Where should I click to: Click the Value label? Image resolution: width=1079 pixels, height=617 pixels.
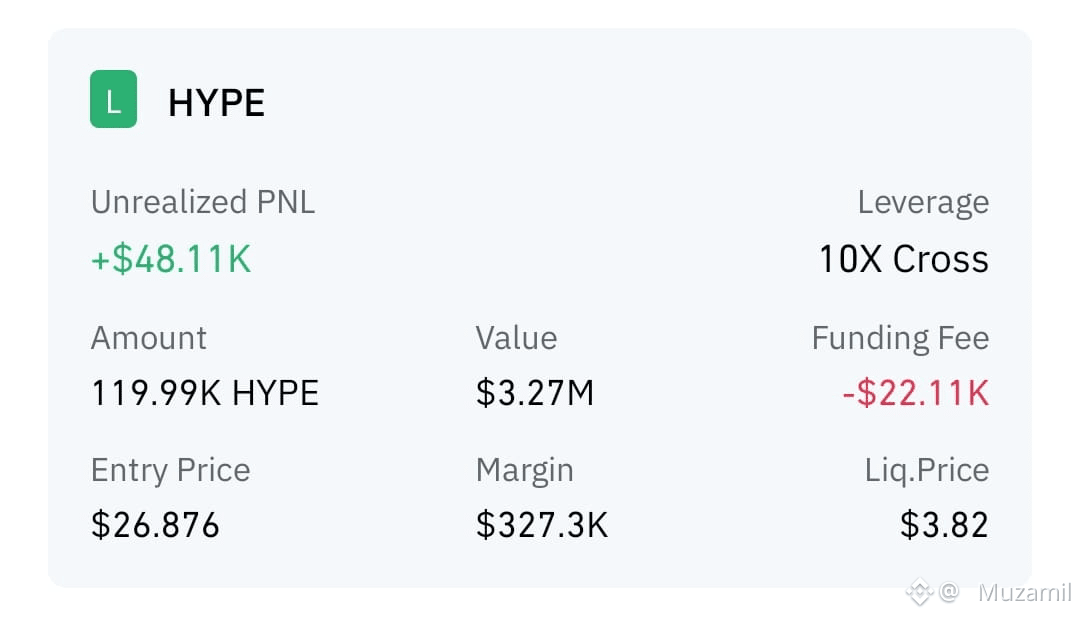(x=516, y=338)
